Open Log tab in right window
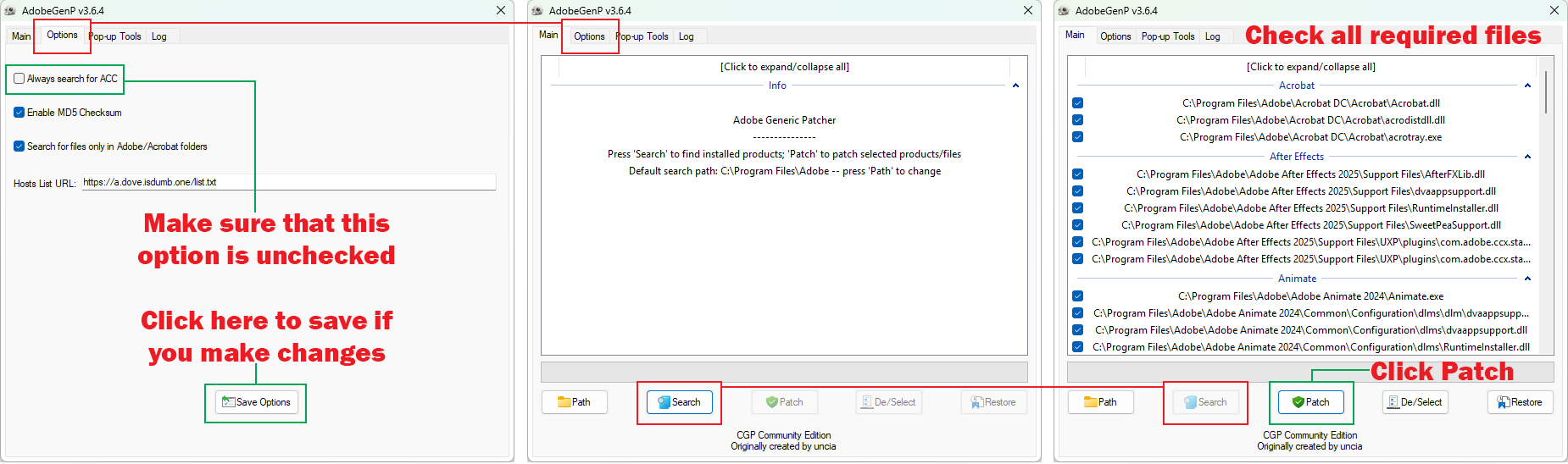 (x=1213, y=36)
